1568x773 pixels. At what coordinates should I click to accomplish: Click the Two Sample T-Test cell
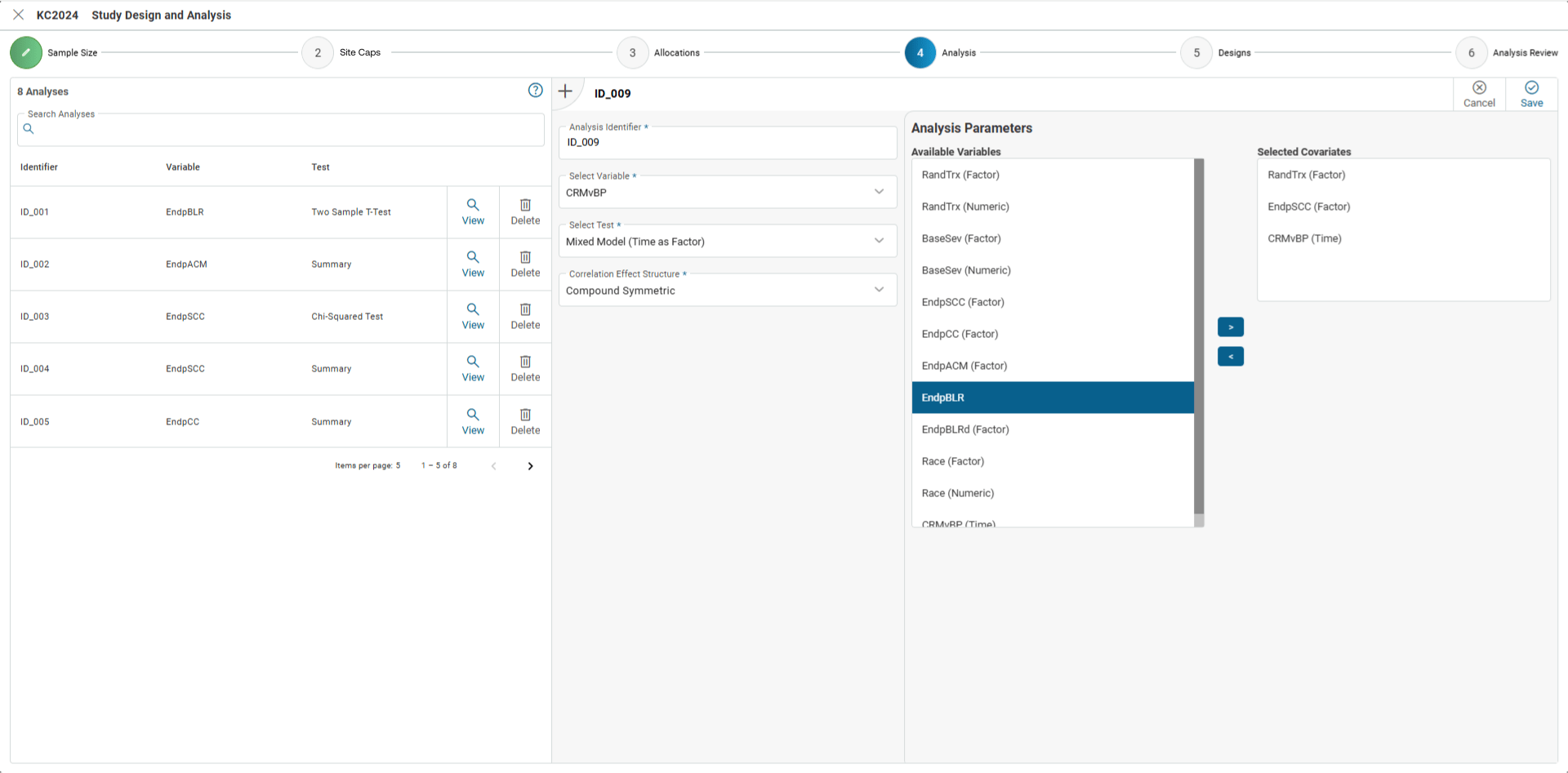(351, 211)
